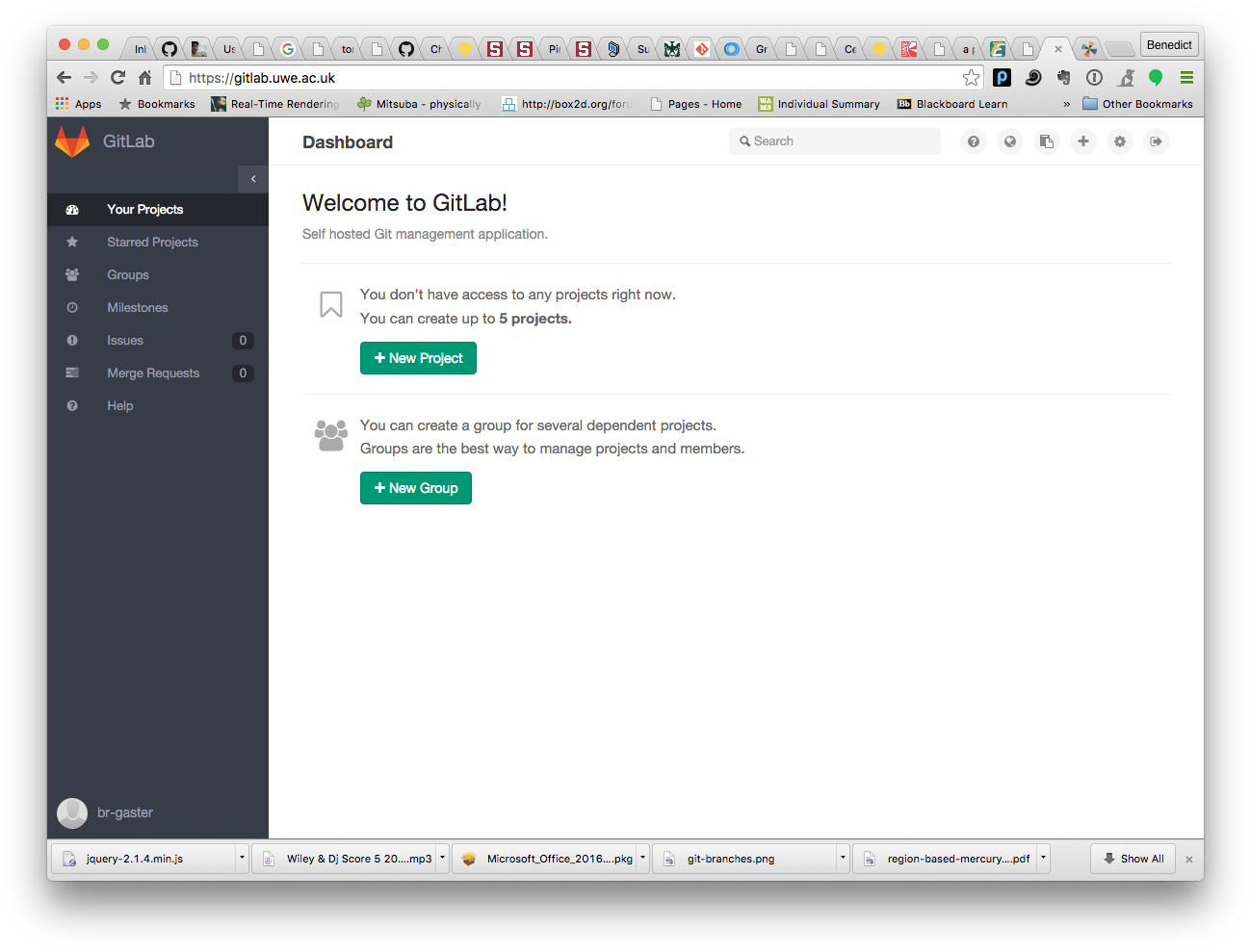Image resolution: width=1250 pixels, height=952 pixels.
Task: Click the GitLab fox logo
Action: [72, 141]
